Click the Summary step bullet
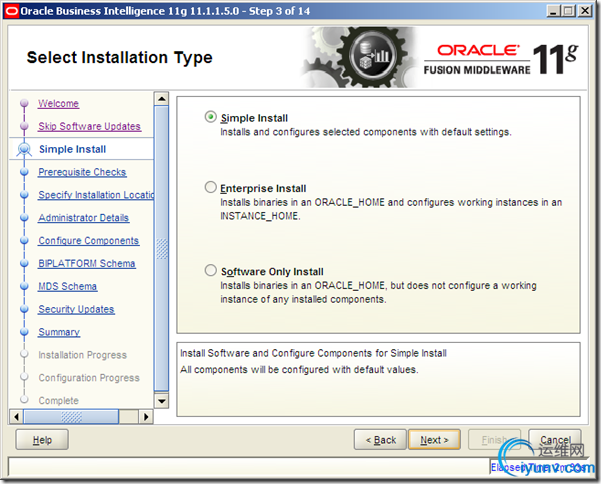 click(x=25, y=332)
